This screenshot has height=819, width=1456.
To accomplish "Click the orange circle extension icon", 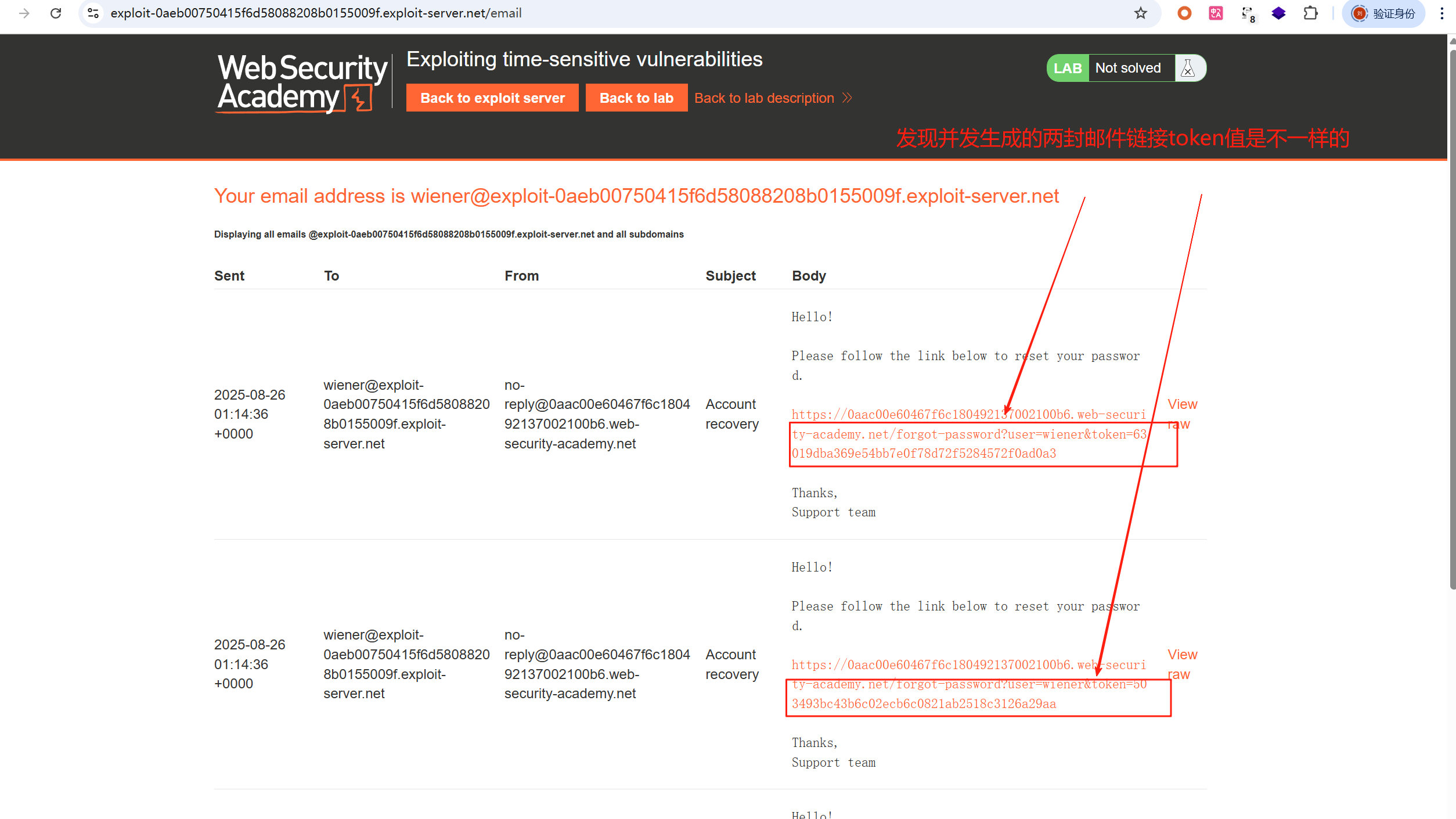I will 1184,13.
